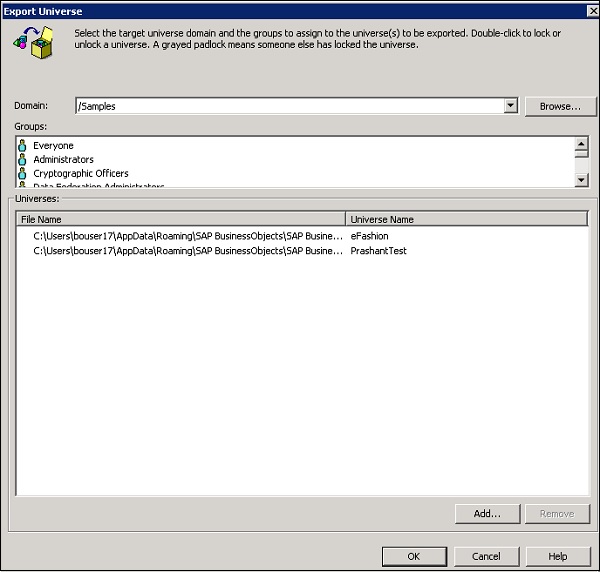Click the Cryptographic Officers group icon
Screen dimensions: 600x572
[x=23, y=174]
